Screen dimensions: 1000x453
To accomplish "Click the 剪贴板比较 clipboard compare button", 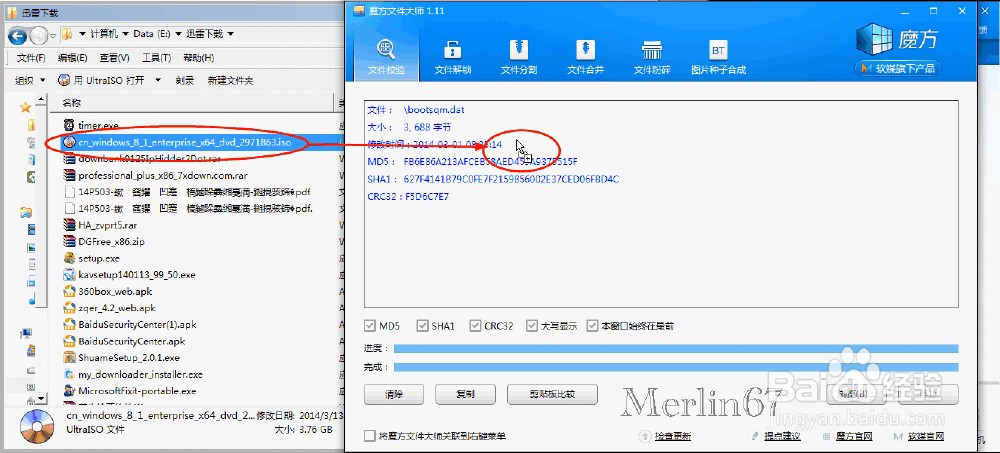I will 552,394.
